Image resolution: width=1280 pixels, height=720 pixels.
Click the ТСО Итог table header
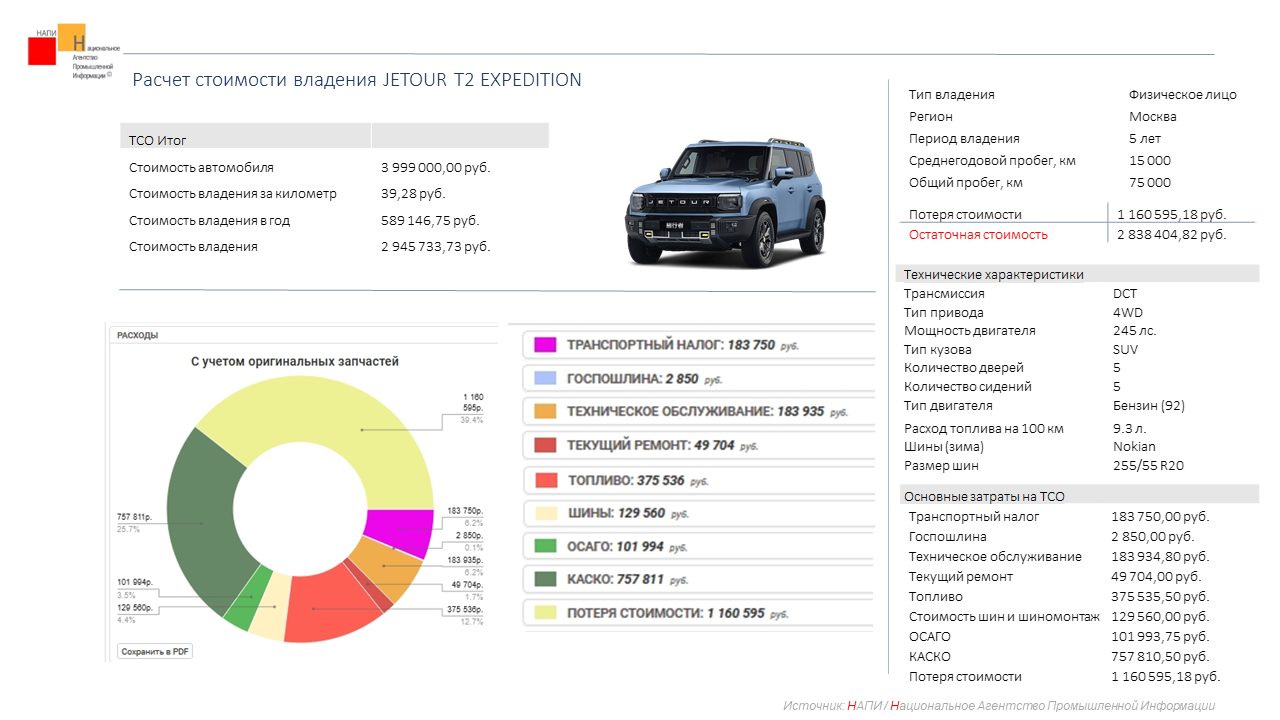(x=158, y=140)
